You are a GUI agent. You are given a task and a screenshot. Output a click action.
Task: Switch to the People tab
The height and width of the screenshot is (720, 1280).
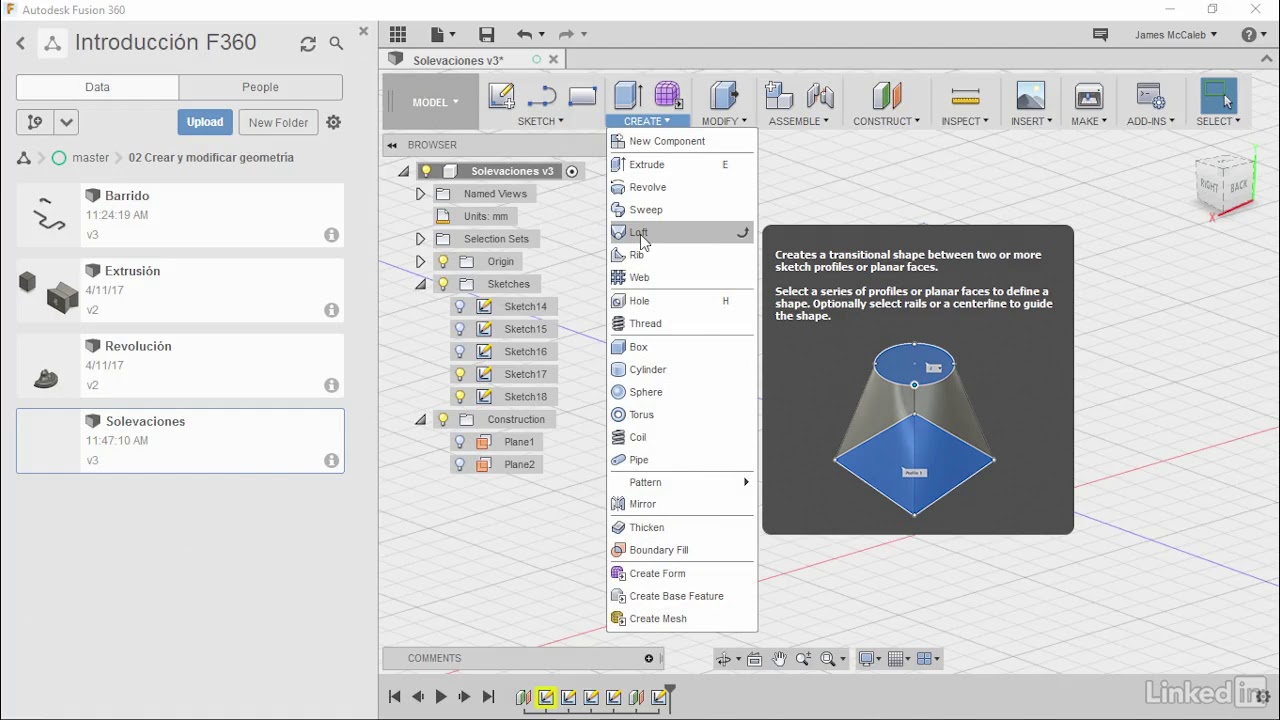[260, 87]
